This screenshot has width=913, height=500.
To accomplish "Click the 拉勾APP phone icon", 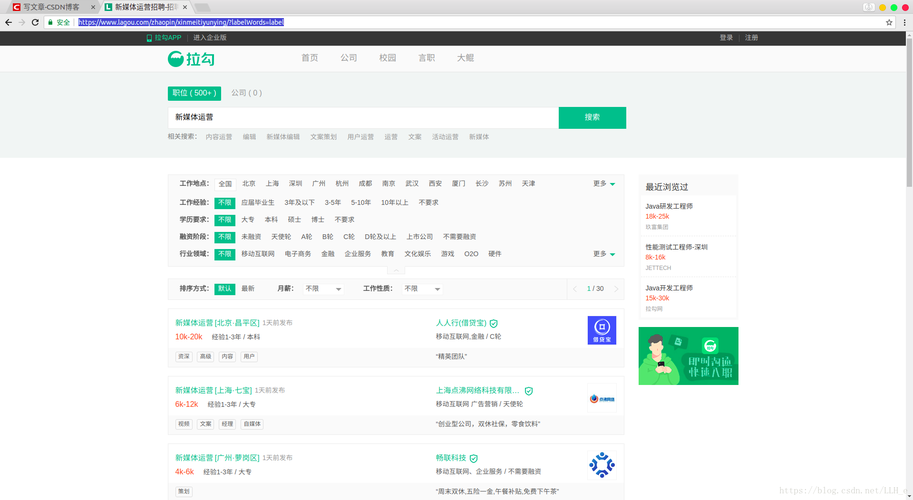I will point(150,38).
